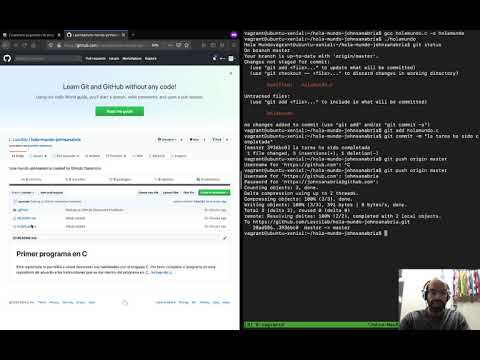The width and height of the screenshot is (480, 360).
Task: Bookmark the page with the star icon
Action: pyautogui.click(x=187, y=45)
